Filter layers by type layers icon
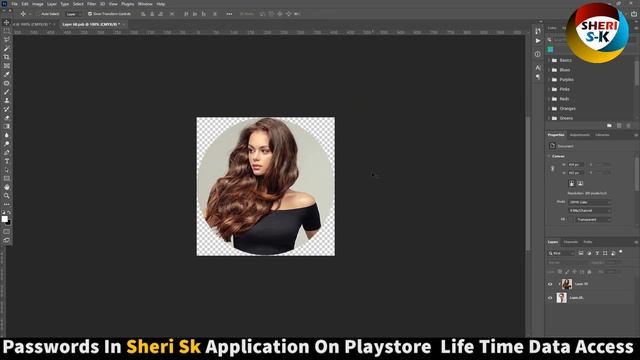Image resolution: width=640 pixels, height=360 pixels. pyautogui.click(x=597, y=253)
